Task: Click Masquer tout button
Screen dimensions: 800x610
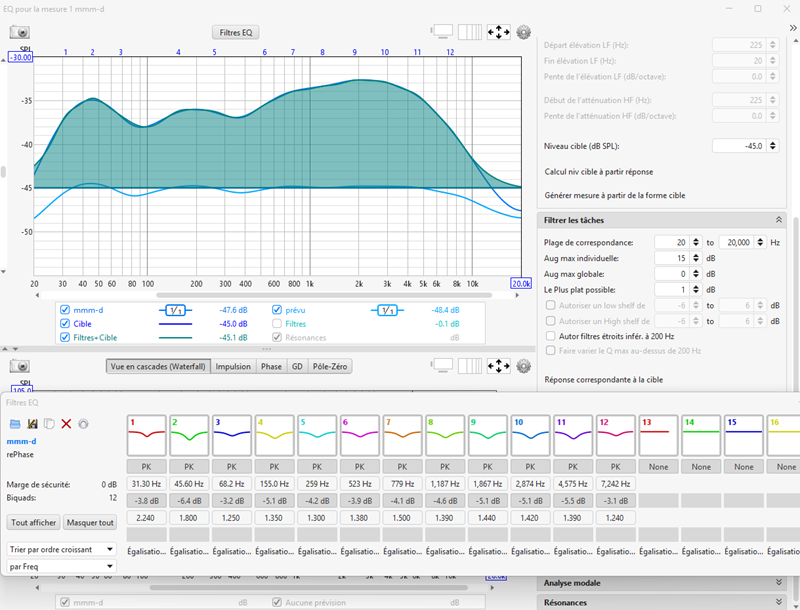Action: tap(90, 522)
